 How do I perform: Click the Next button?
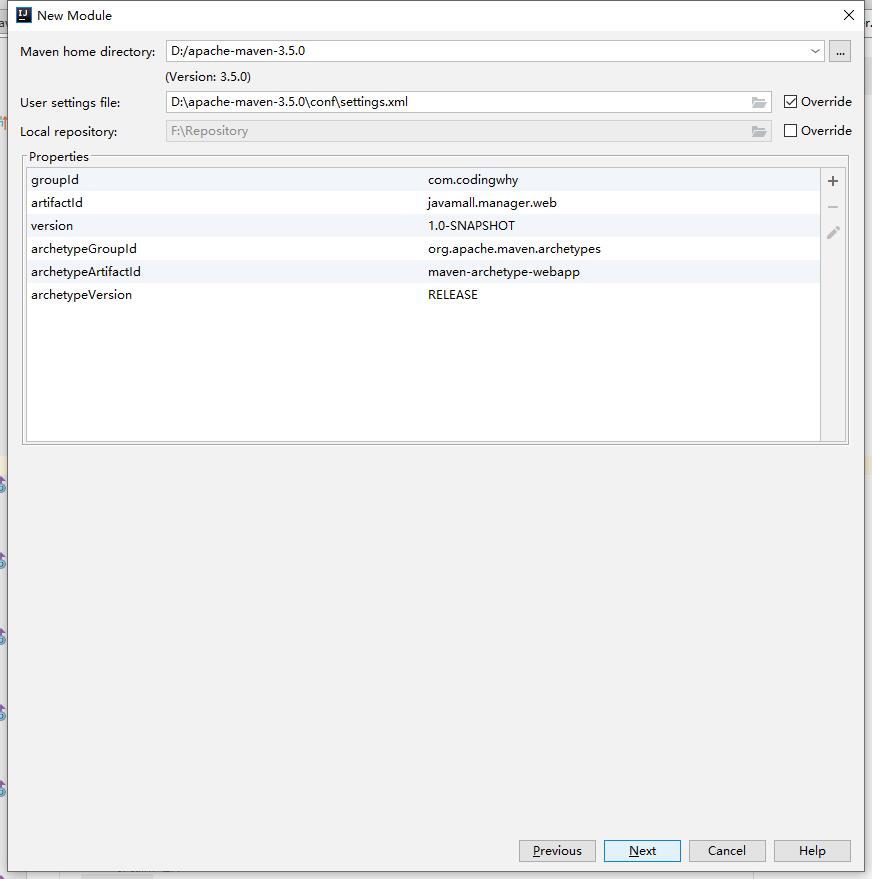642,851
